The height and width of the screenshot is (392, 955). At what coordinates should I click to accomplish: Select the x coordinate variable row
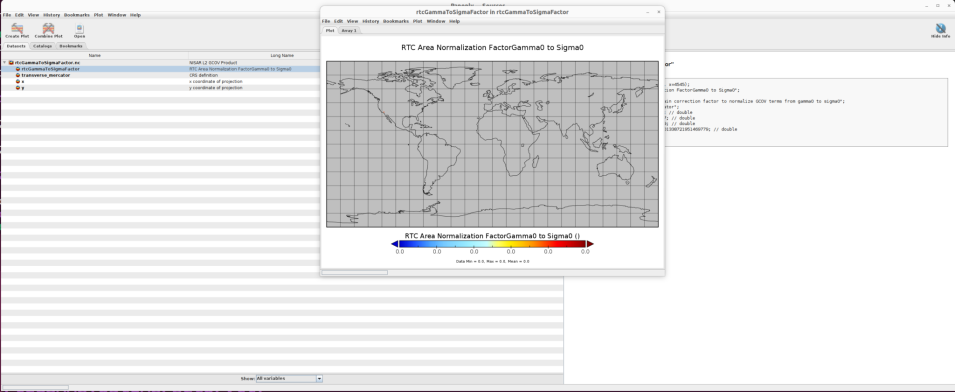coord(161,81)
